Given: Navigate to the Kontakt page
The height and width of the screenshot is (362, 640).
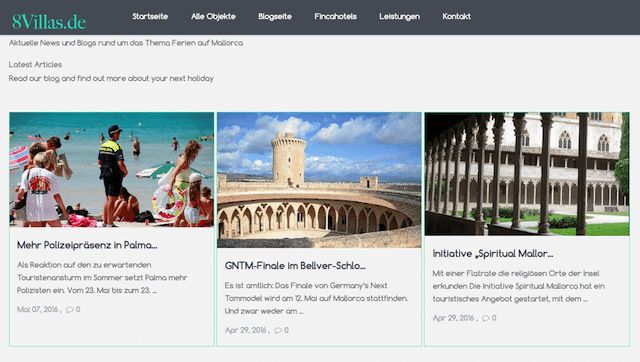Looking at the screenshot, I should (456, 16).
